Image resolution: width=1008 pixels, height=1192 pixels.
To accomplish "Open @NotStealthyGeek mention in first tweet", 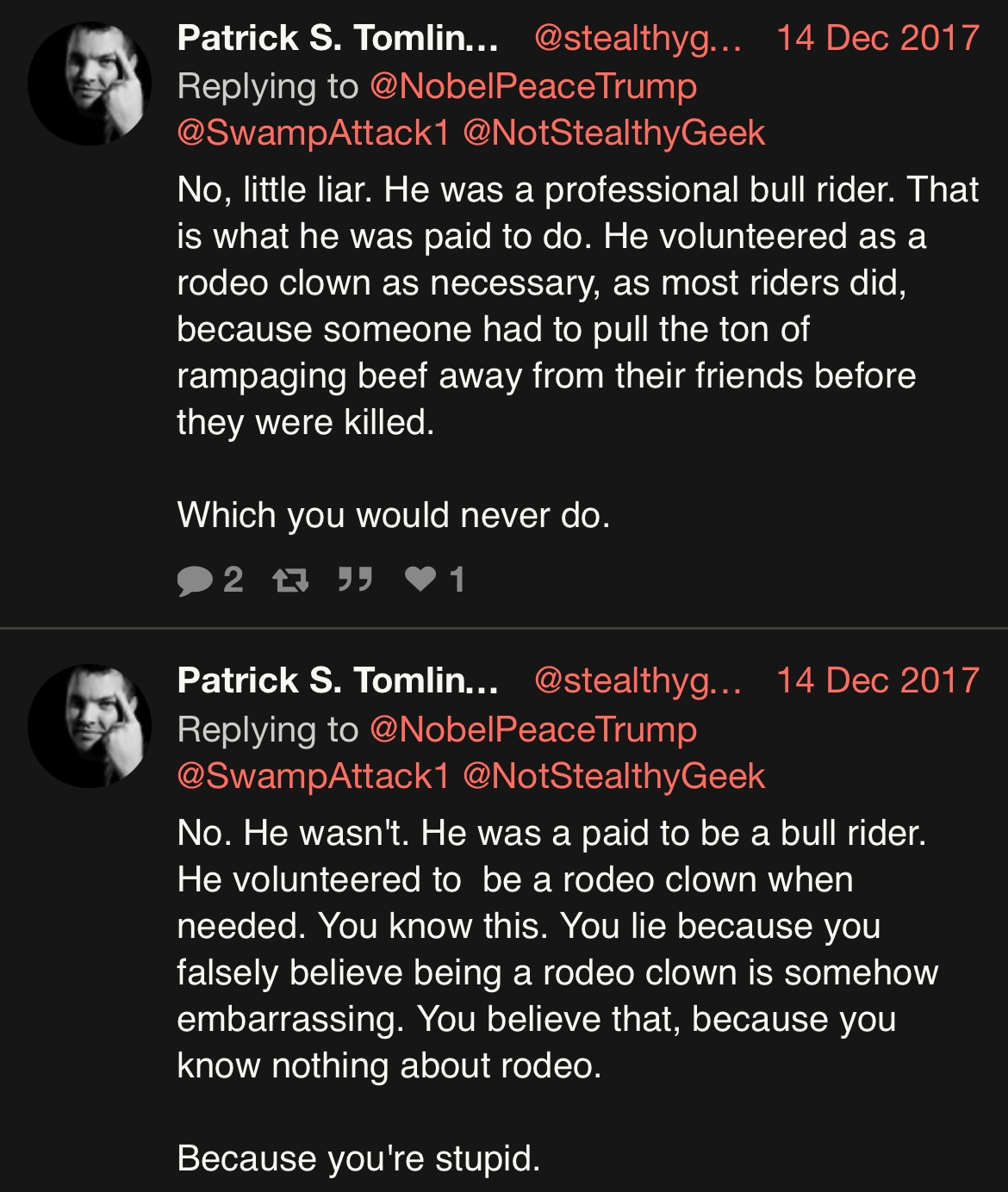I will [x=614, y=133].
